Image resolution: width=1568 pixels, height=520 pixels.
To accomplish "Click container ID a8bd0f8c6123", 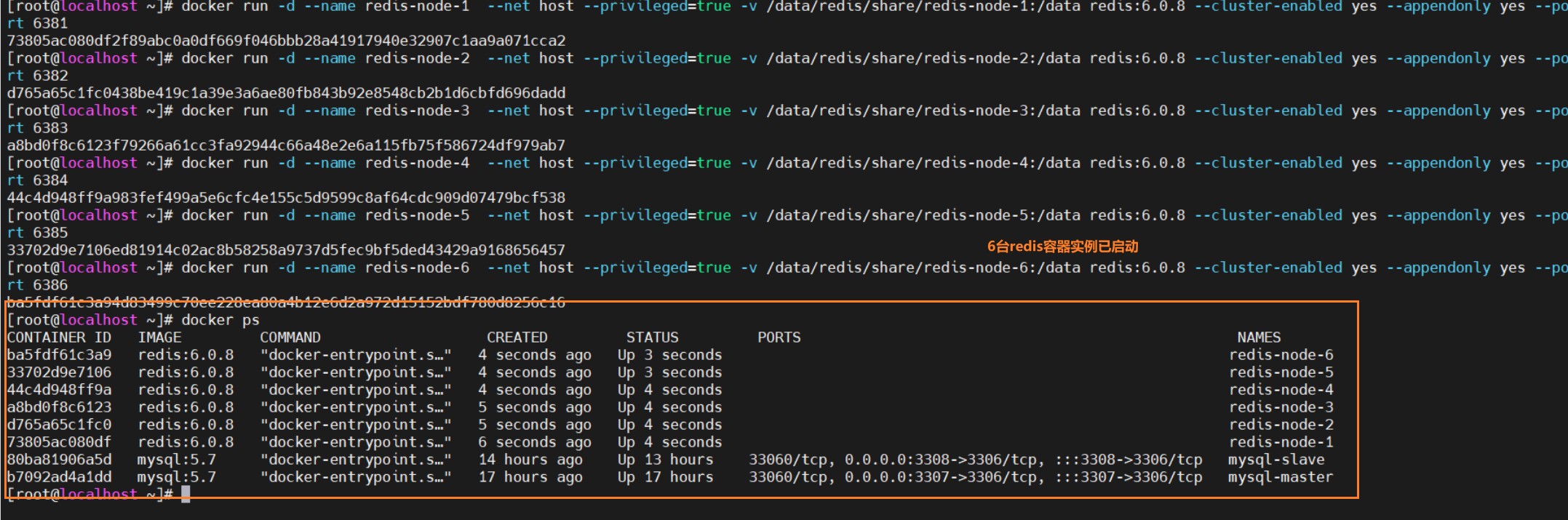I will coord(59,407).
